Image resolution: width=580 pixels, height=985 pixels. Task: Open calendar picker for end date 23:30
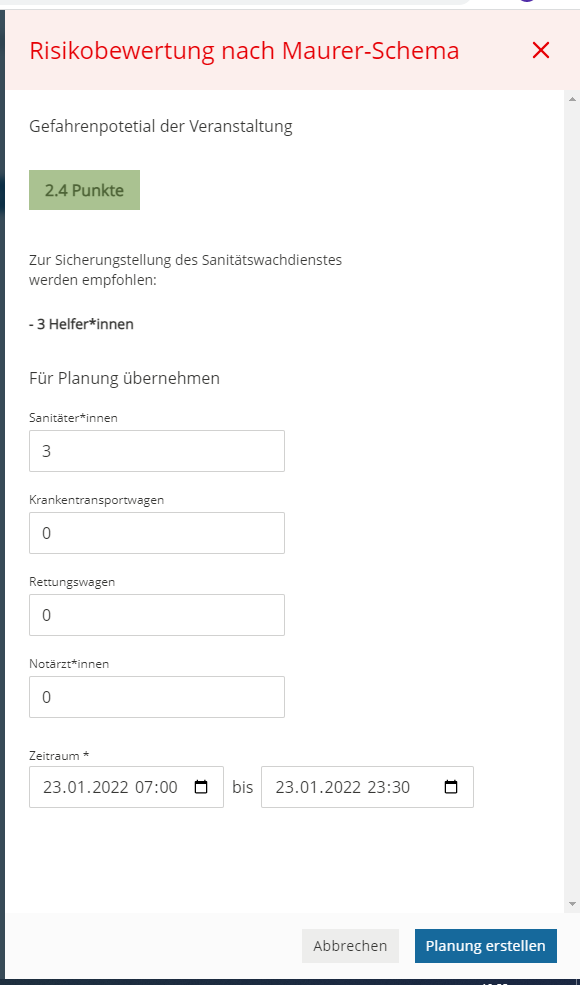click(451, 787)
